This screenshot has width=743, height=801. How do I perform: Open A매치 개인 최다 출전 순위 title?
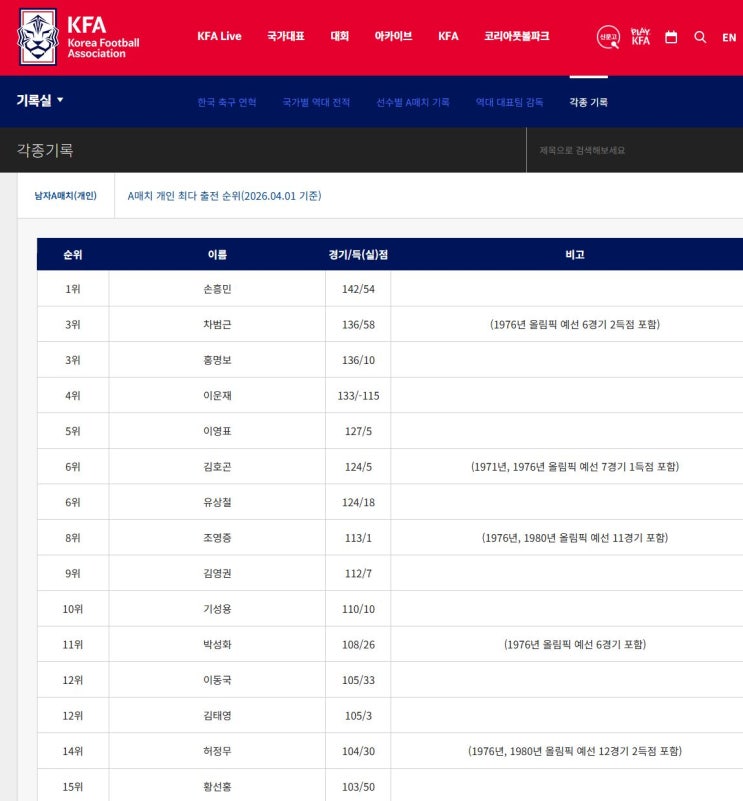224,196
